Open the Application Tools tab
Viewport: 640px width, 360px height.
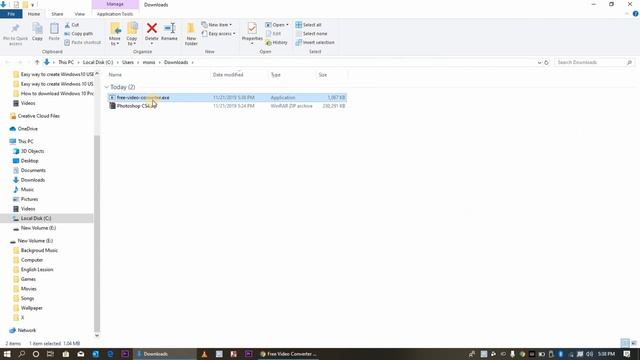pos(115,14)
